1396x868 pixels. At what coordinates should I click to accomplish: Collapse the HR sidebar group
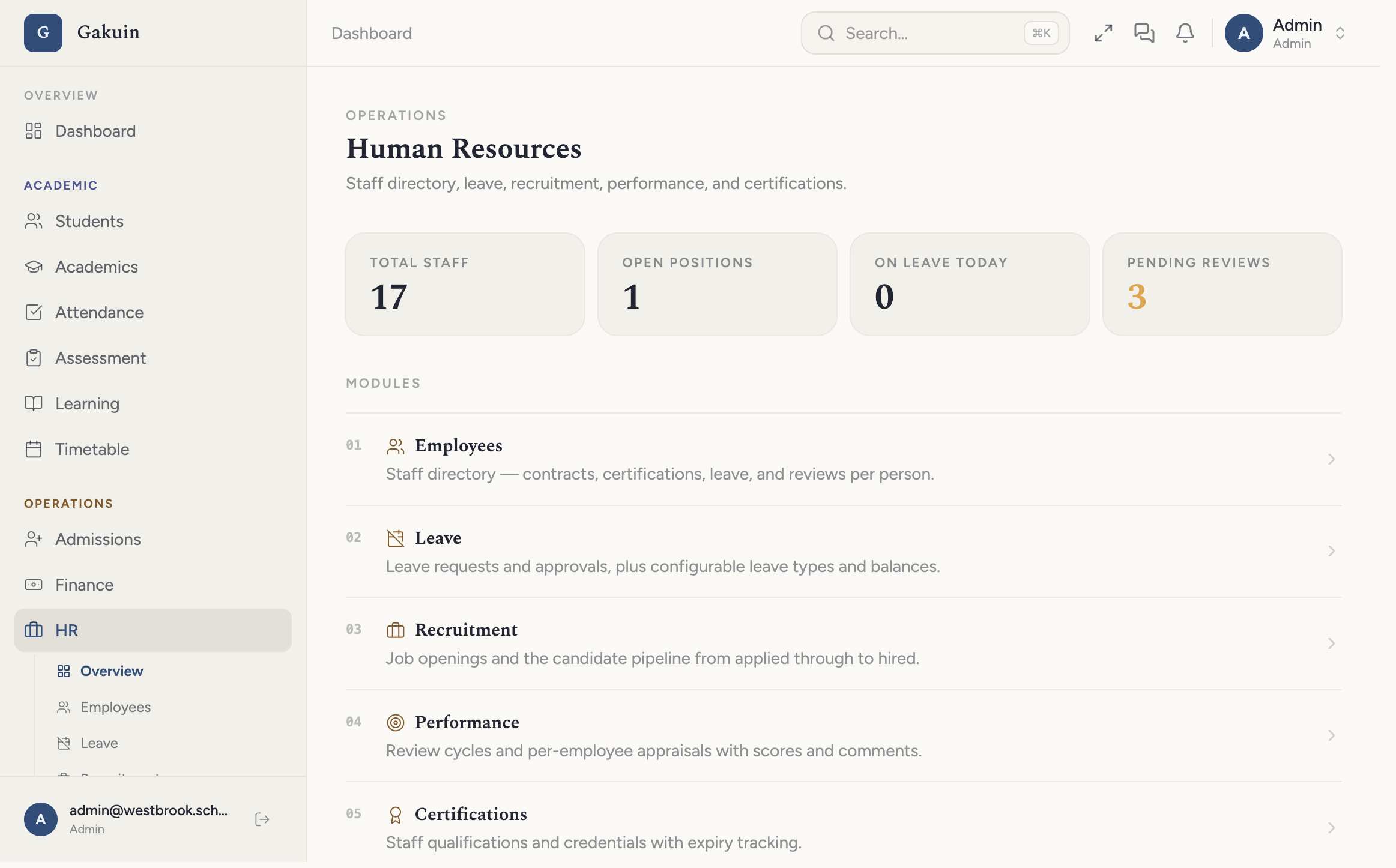coord(153,630)
